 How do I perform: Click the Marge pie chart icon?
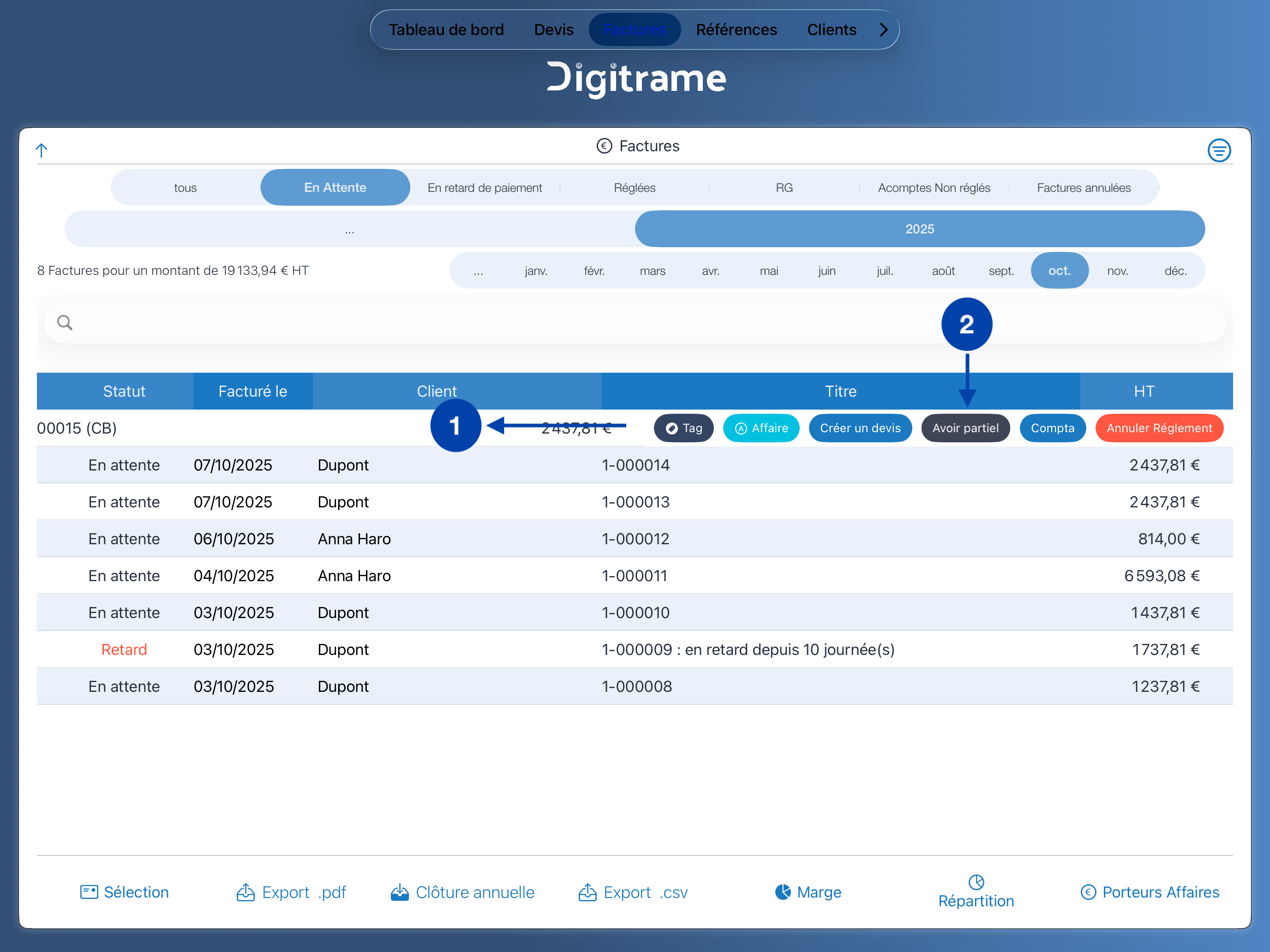783,891
